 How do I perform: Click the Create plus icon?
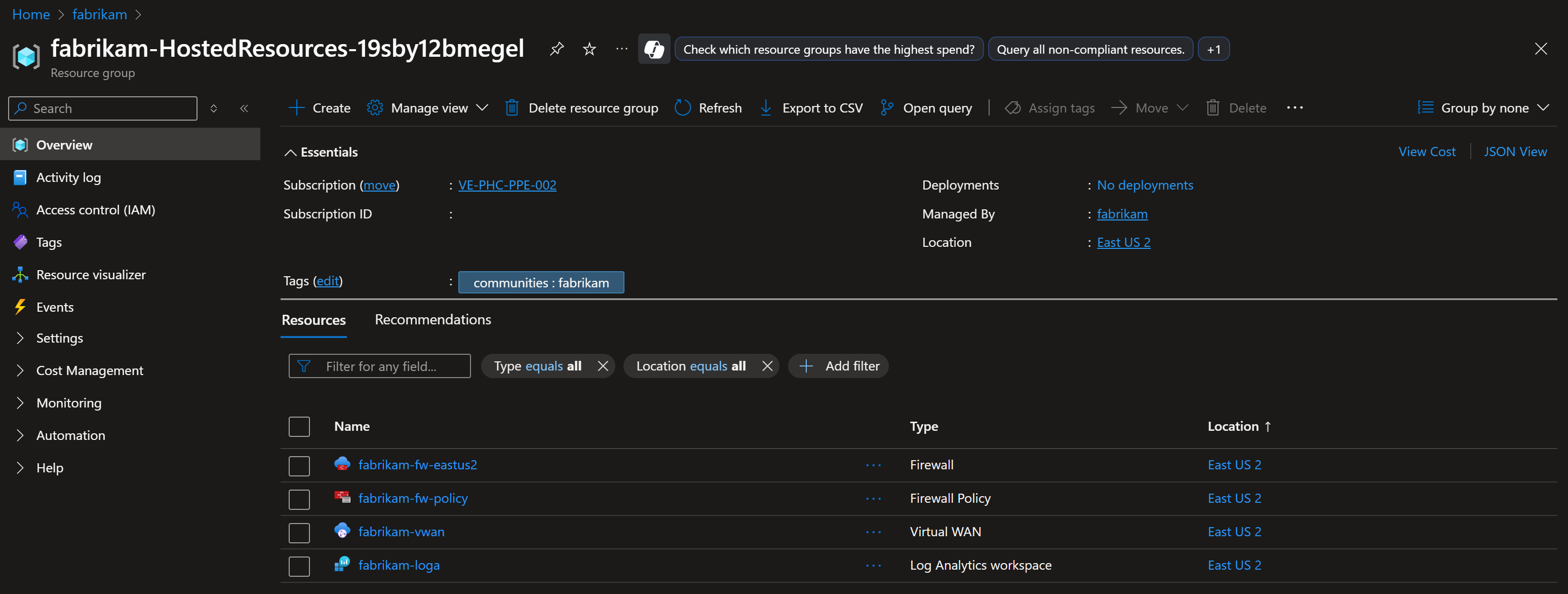296,108
